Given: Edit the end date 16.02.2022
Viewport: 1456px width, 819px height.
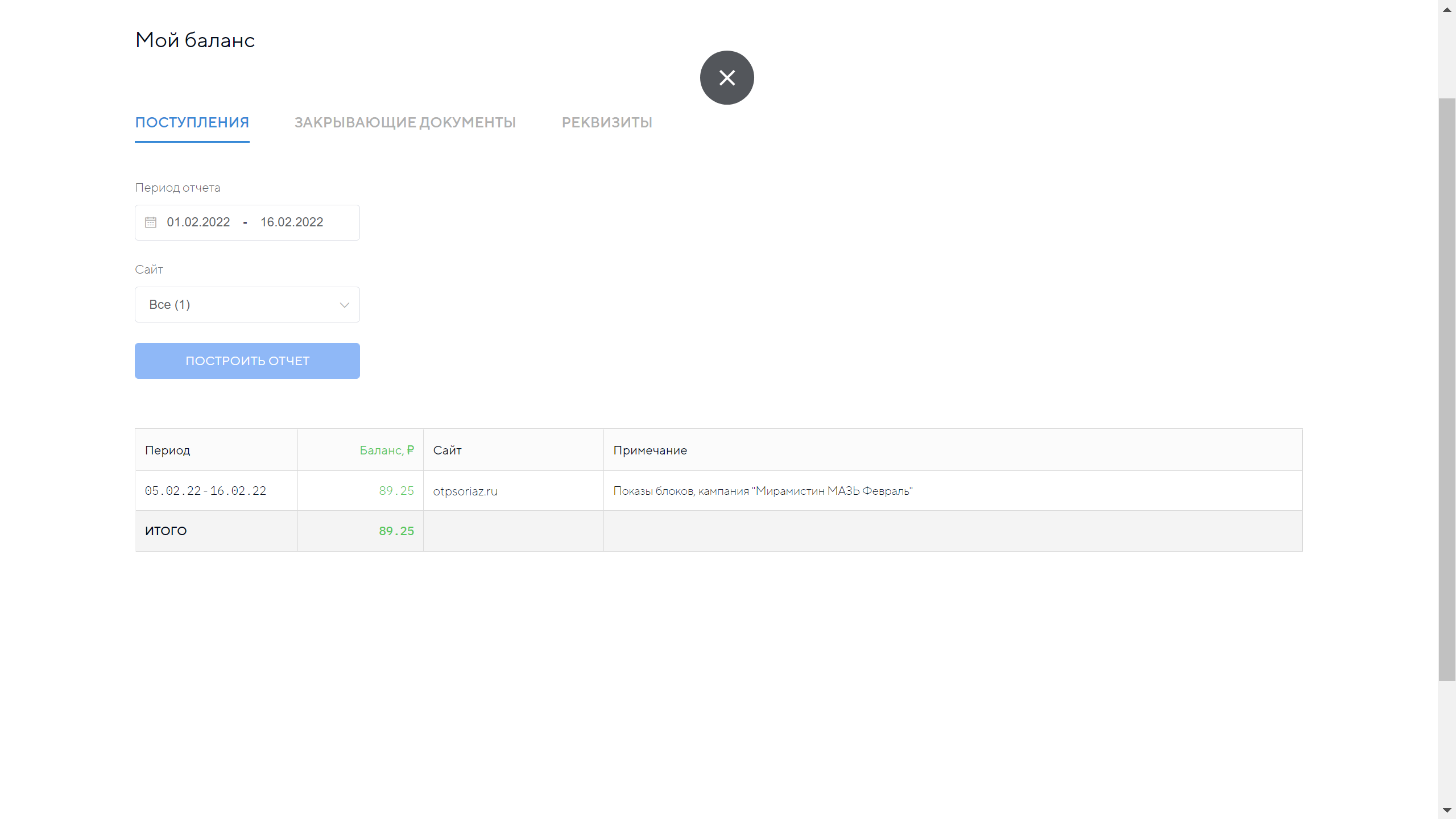Looking at the screenshot, I should (x=292, y=222).
